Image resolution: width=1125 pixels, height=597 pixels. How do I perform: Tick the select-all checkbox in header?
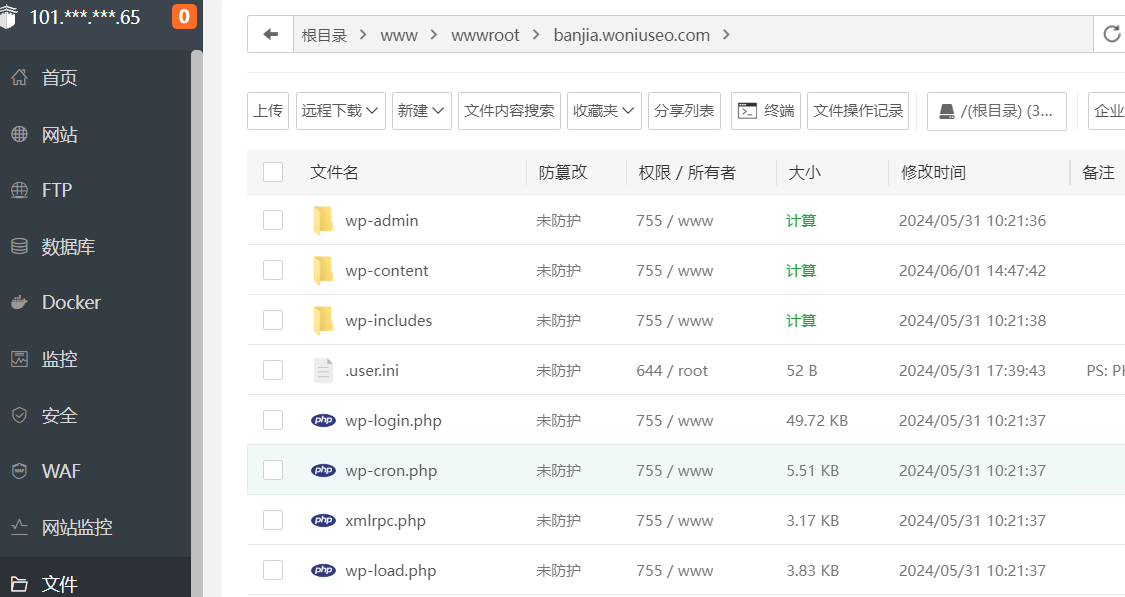point(273,172)
